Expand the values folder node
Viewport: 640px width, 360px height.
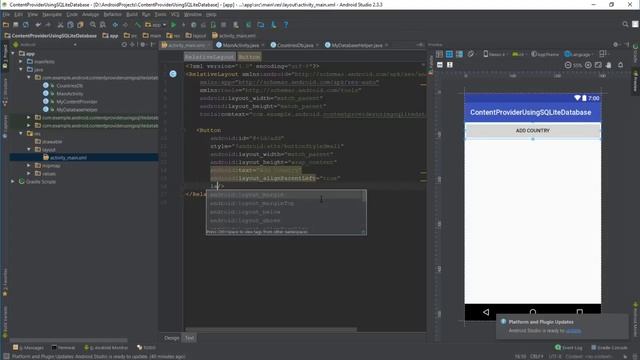29,173
